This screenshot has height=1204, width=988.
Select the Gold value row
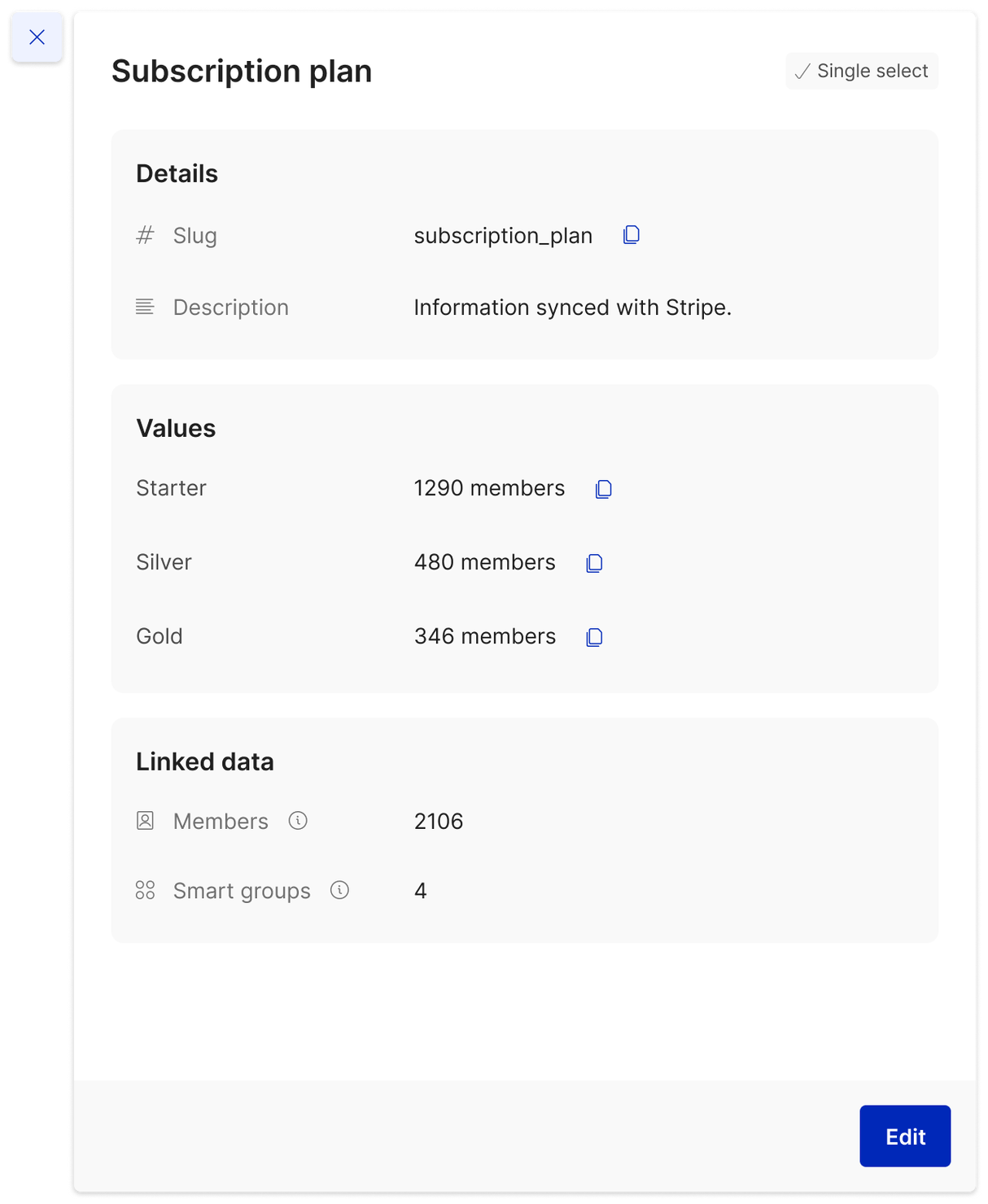(525, 636)
